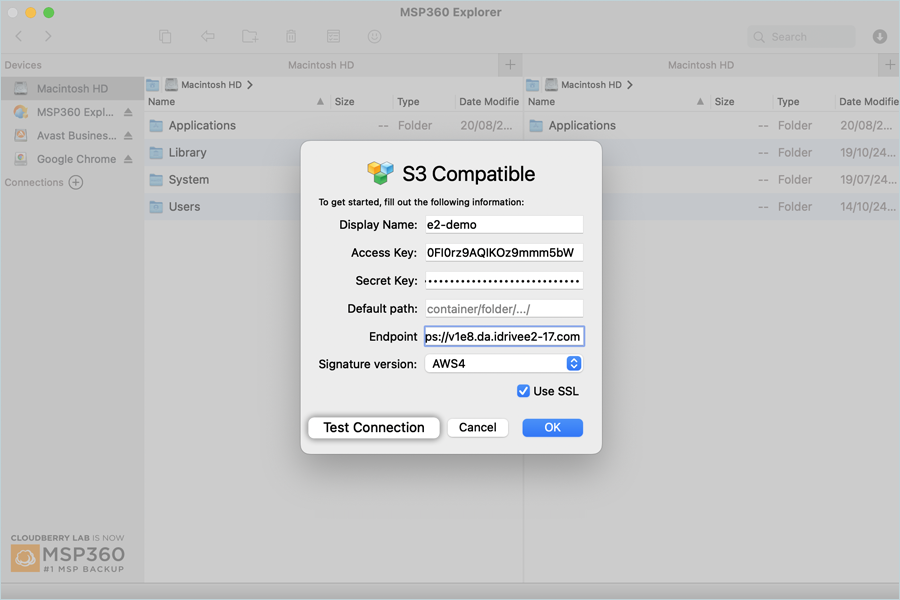900x600 pixels.
Task: Click the back navigation arrow
Action: pyautogui.click(x=19, y=37)
